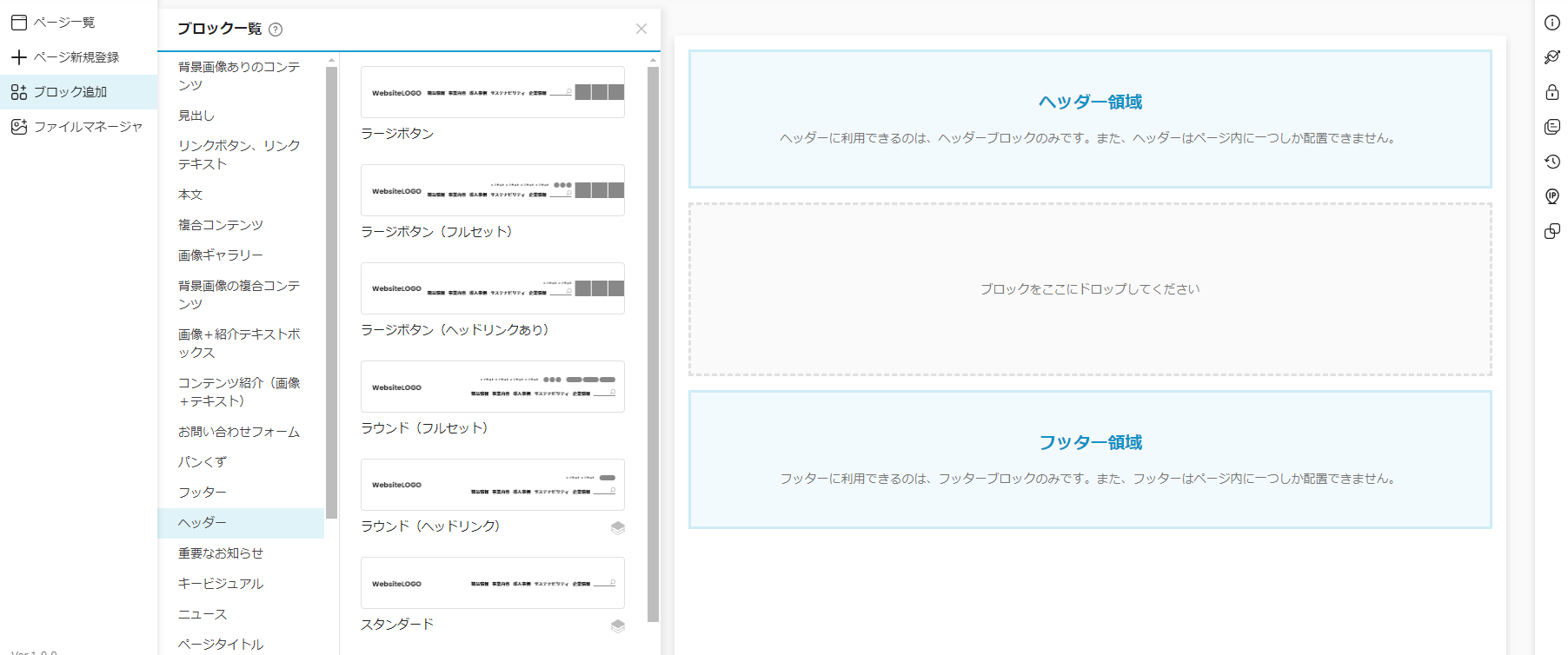Screen dimensions: 1568x655
Task: Click the ブロックをここにドロップしてください drop zone
Action: [x=1090, y=289]
